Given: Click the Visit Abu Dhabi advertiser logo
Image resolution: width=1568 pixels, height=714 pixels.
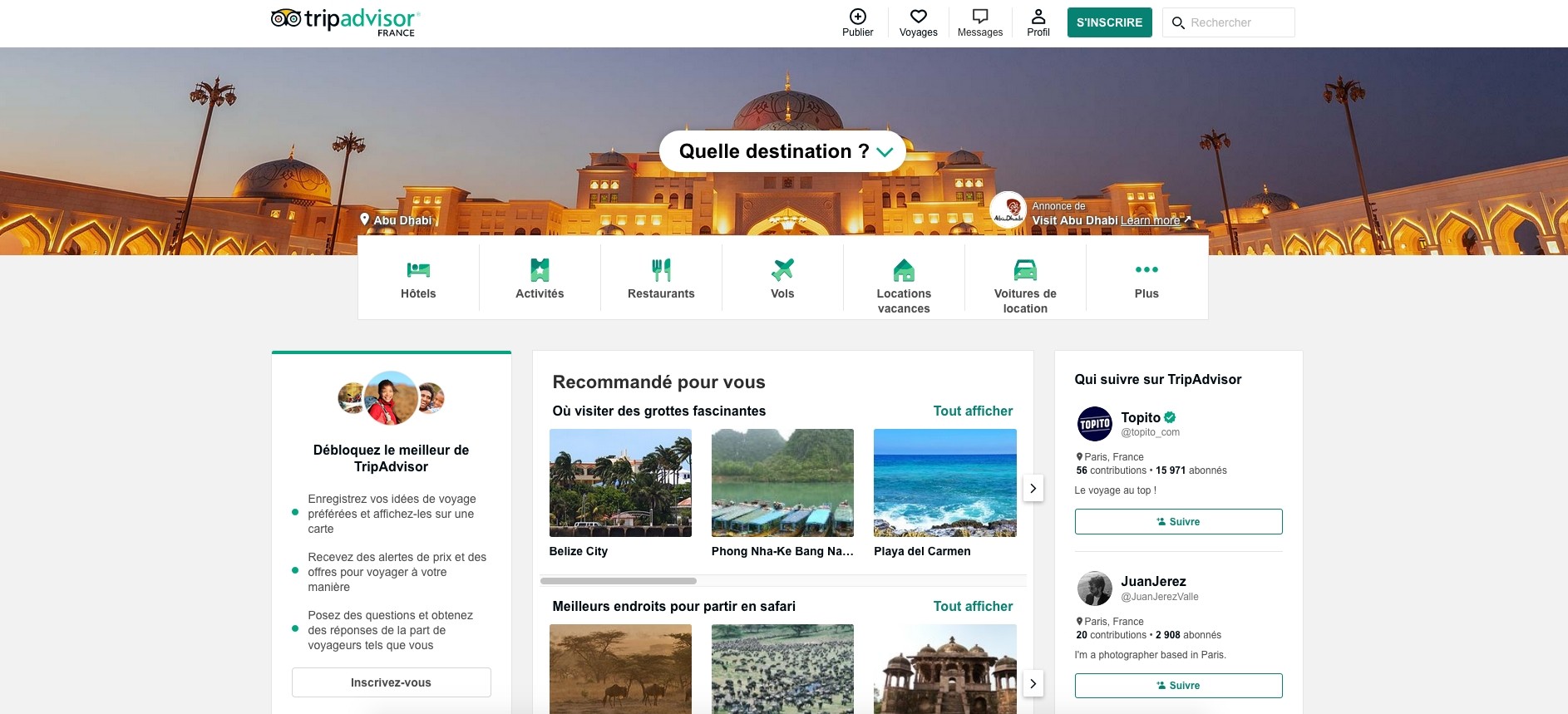Looking at the screenshot, I should [1008, 211].
